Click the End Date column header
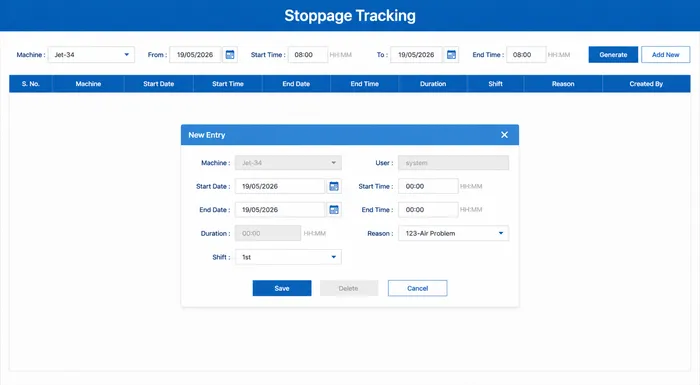Viewport: 700px width, 385px height. tap(296, 84)
